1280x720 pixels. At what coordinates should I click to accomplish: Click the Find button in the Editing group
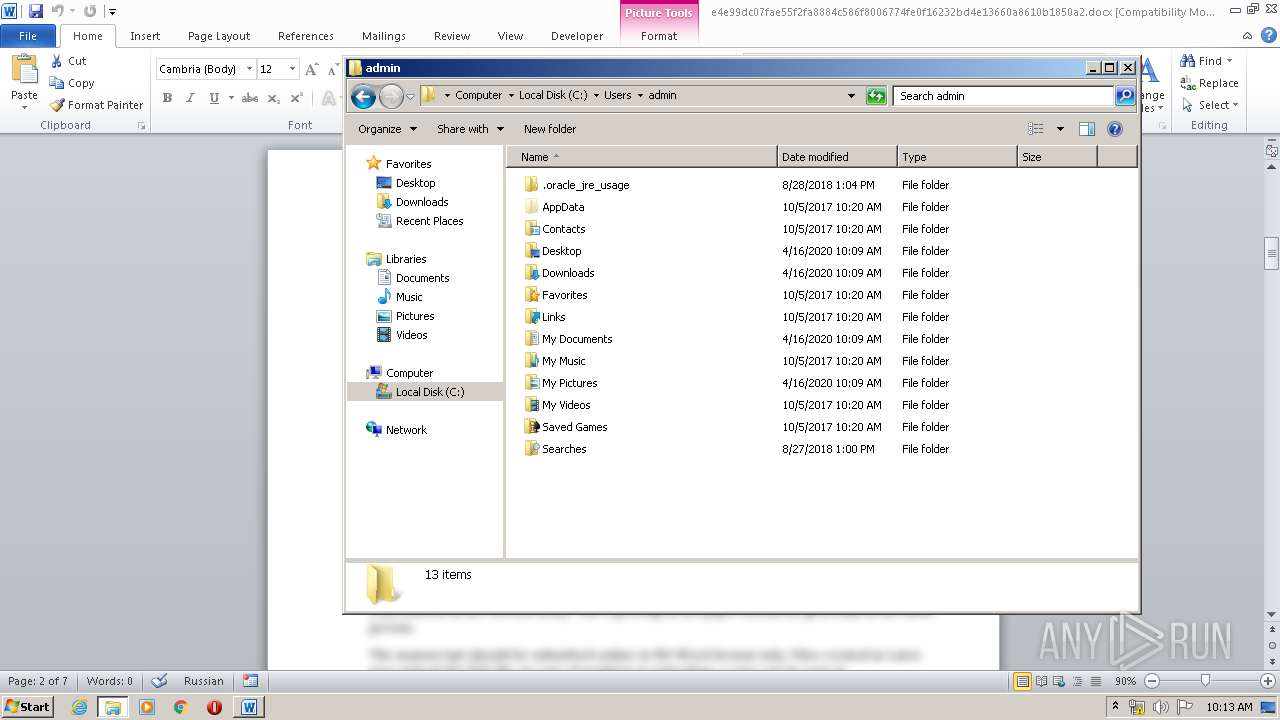1208,61
